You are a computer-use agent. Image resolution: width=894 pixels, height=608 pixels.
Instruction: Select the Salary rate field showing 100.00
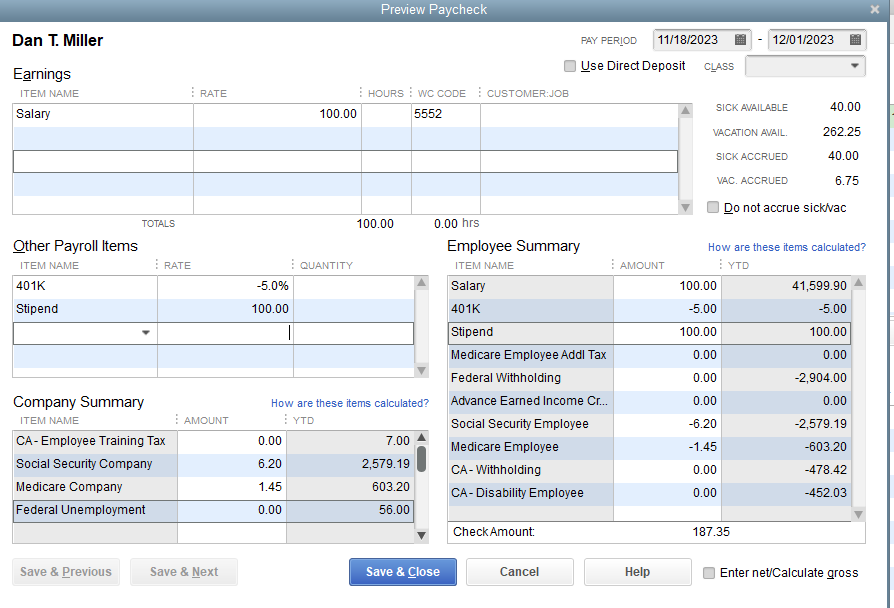point(300,113)
